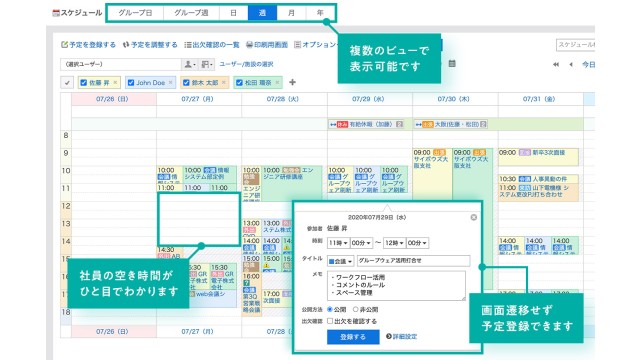This screenshot has width=640, height=360.
Task: Click the ユーザー/施設の選択 link
Action: (x=247, y=64)
